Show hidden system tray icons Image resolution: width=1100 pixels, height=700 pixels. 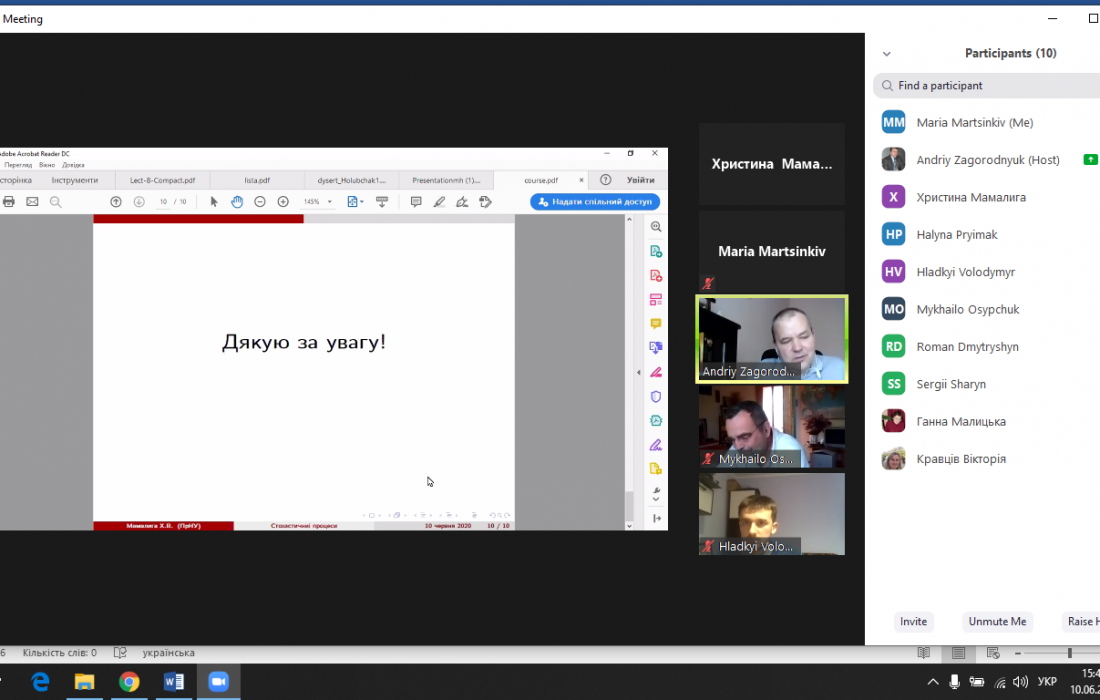click(933, 682)
